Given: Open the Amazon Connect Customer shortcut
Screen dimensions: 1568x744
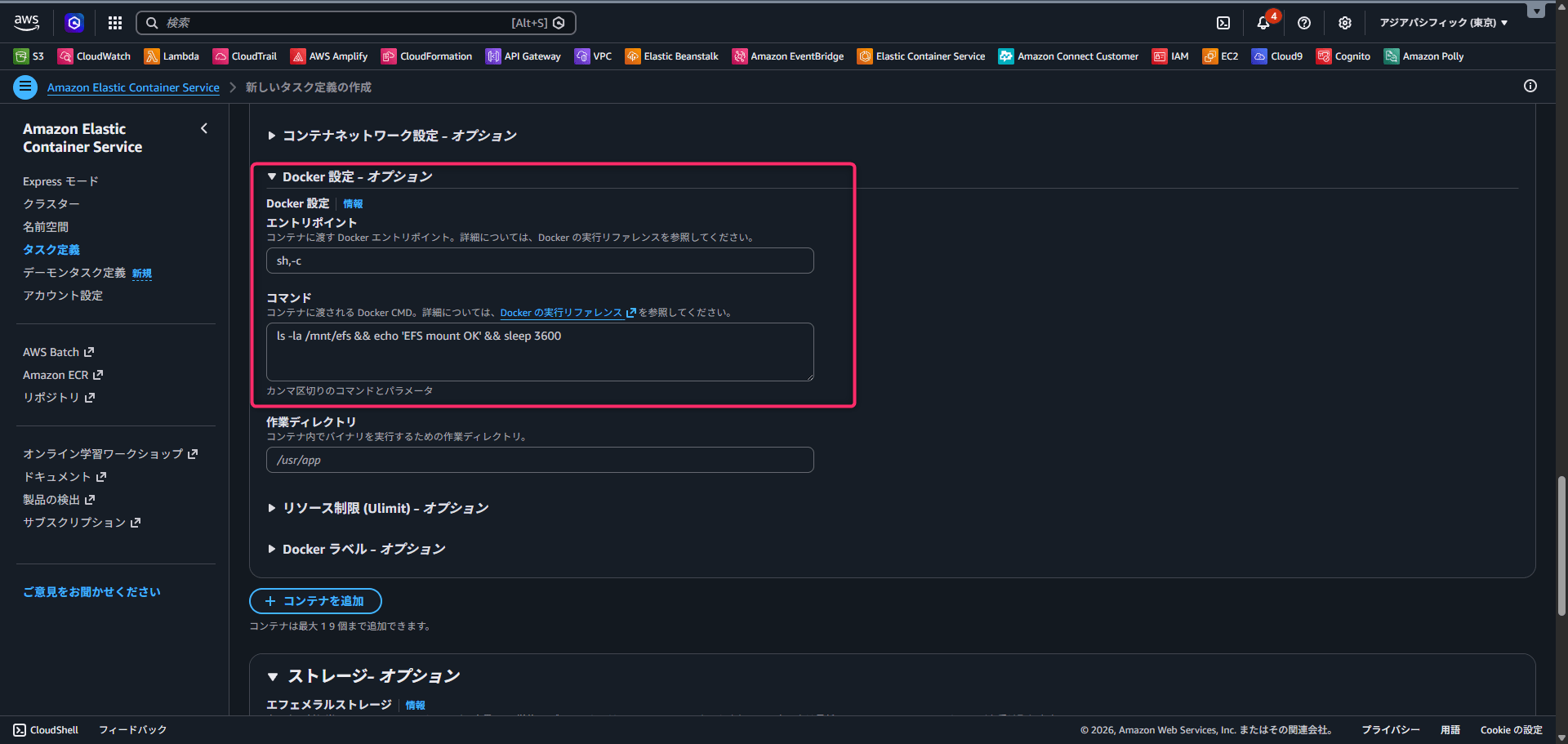Looking at the screenshot, I should pos(1068,56).
